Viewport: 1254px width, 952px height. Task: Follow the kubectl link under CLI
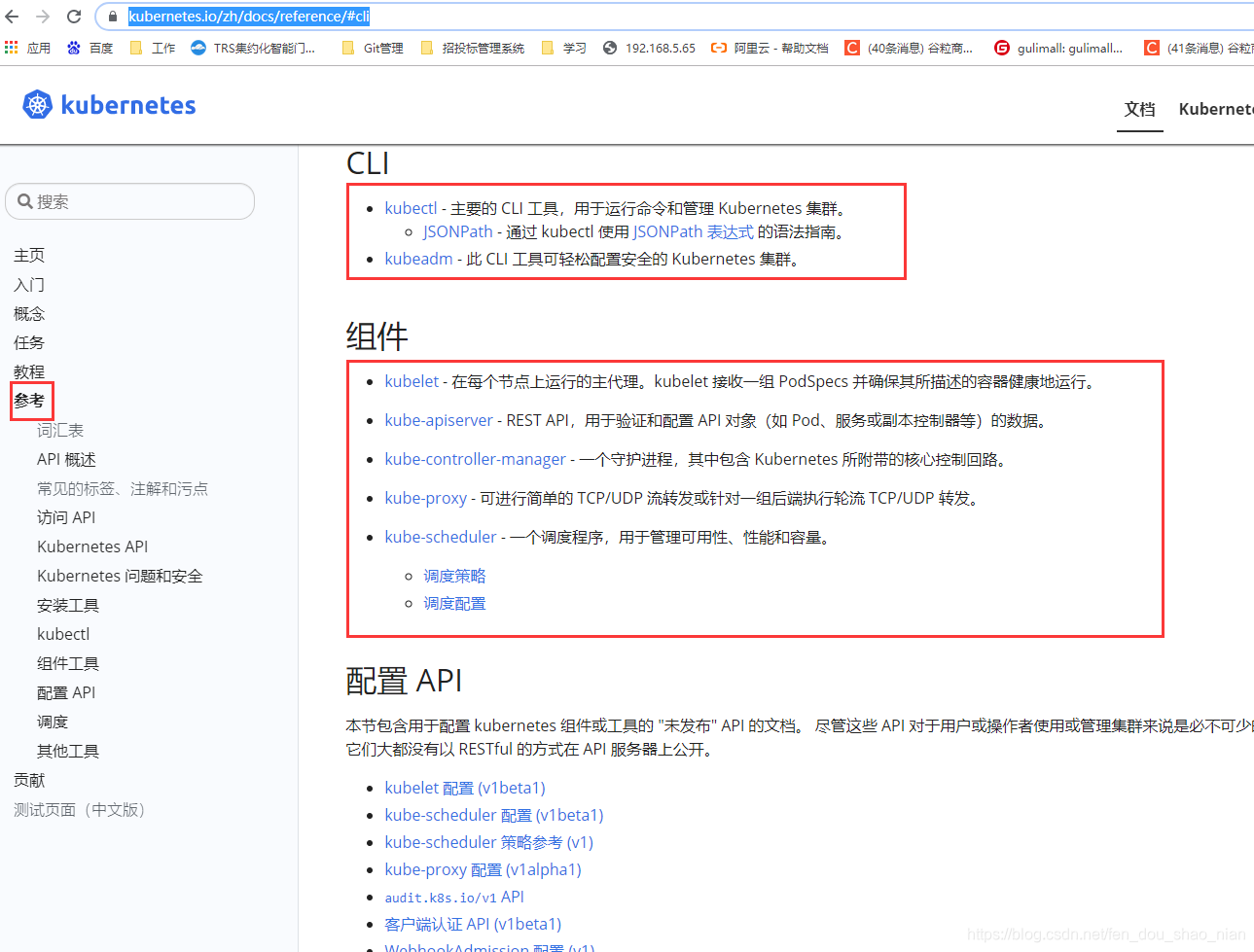click(x=411, y=208)
